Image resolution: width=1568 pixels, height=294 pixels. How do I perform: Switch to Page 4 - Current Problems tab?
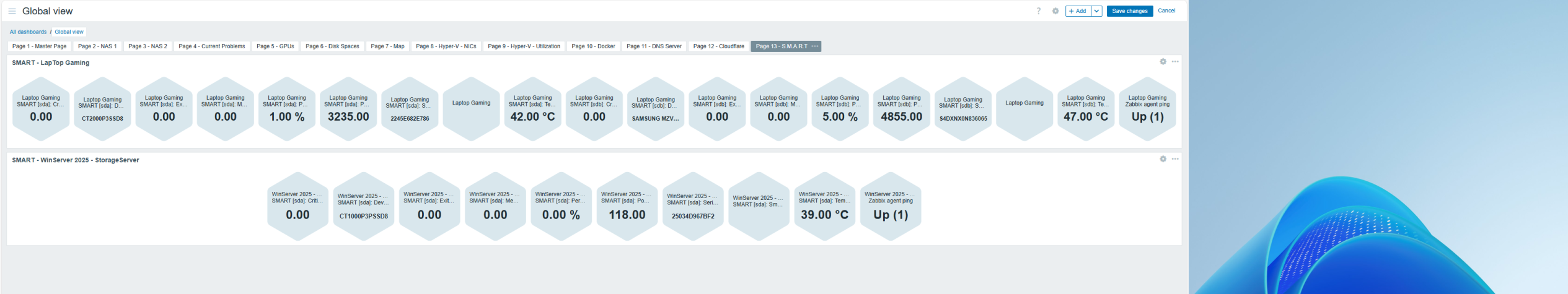[211, 46]
